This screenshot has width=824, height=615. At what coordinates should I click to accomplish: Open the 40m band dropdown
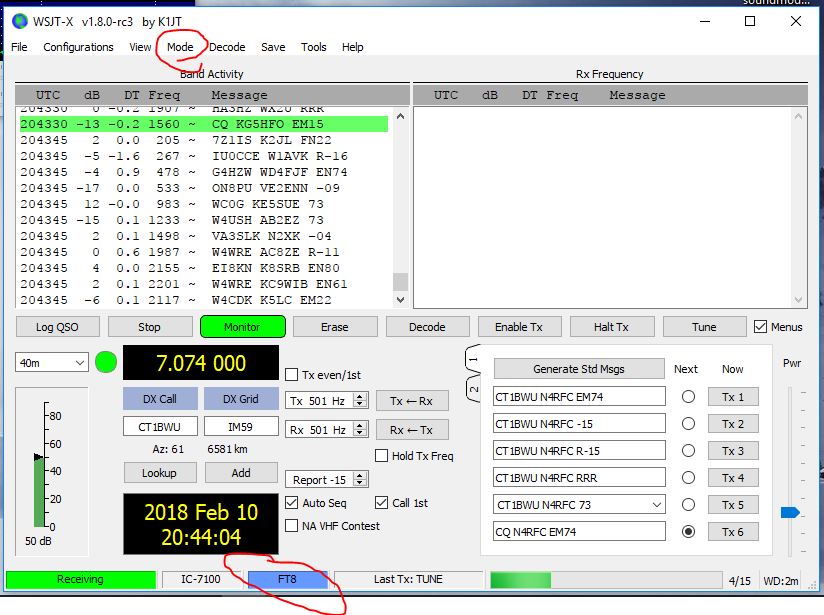pyautogui.click(x=52, y=363)
